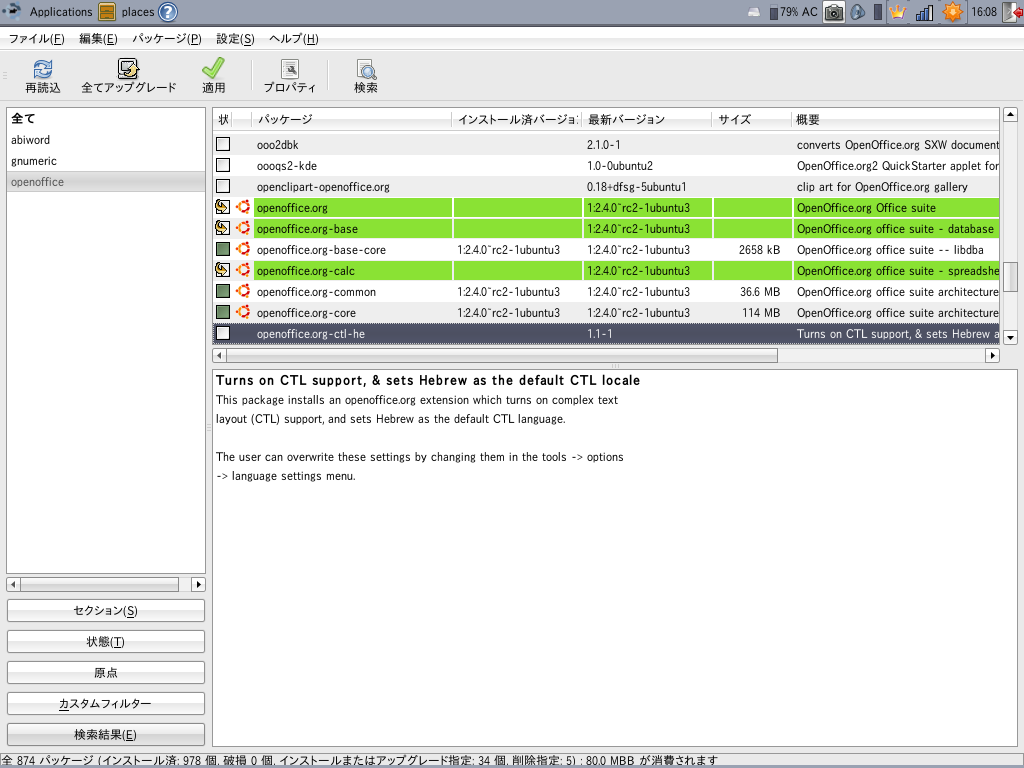Click the package list vertical scrollbar thumb
The image size is (1024, 768).
(1010, 276)
